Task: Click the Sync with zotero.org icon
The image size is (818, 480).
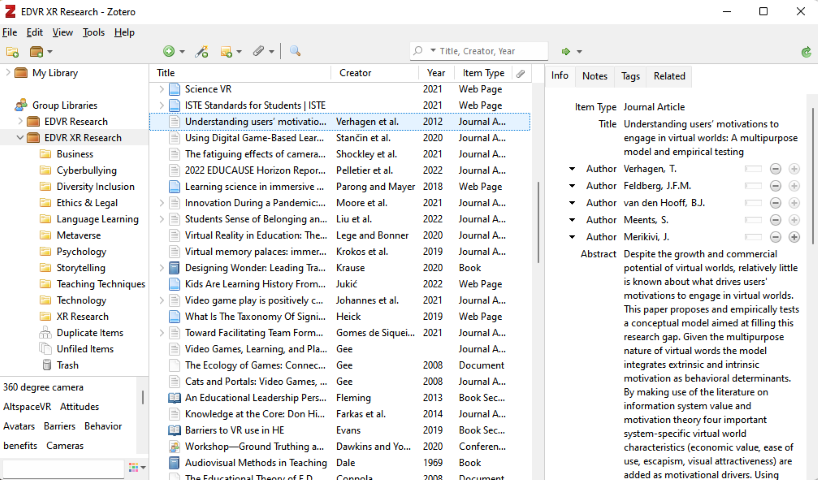Action: 807,52
